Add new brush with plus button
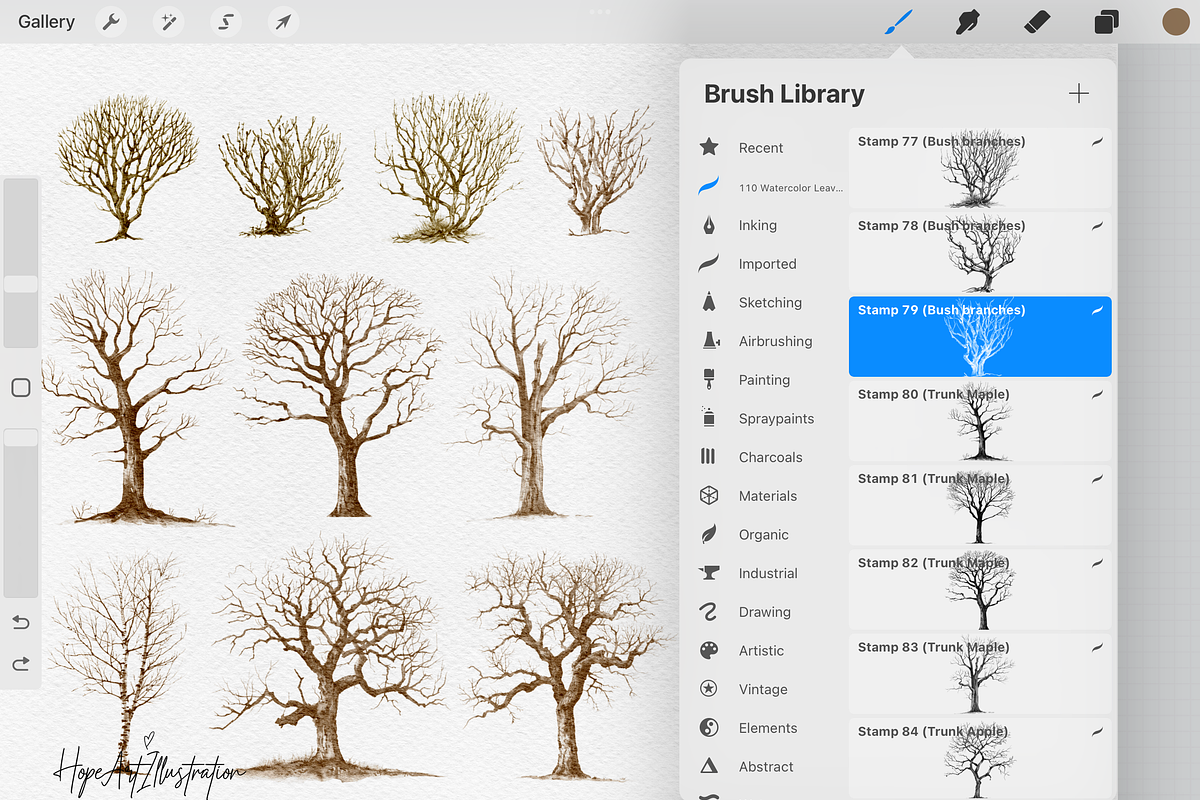The image size is (1200, 800). 1078,94
